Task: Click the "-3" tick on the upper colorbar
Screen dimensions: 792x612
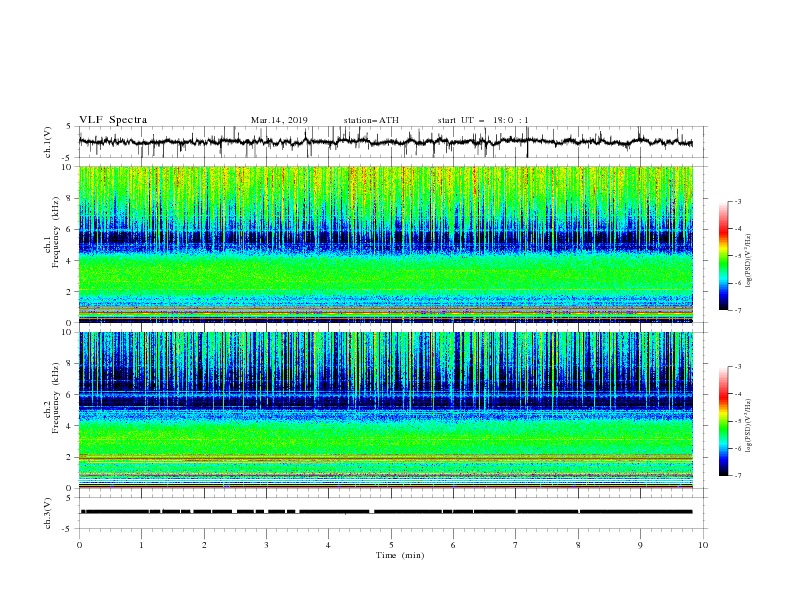Action: (x=738, y=201)
